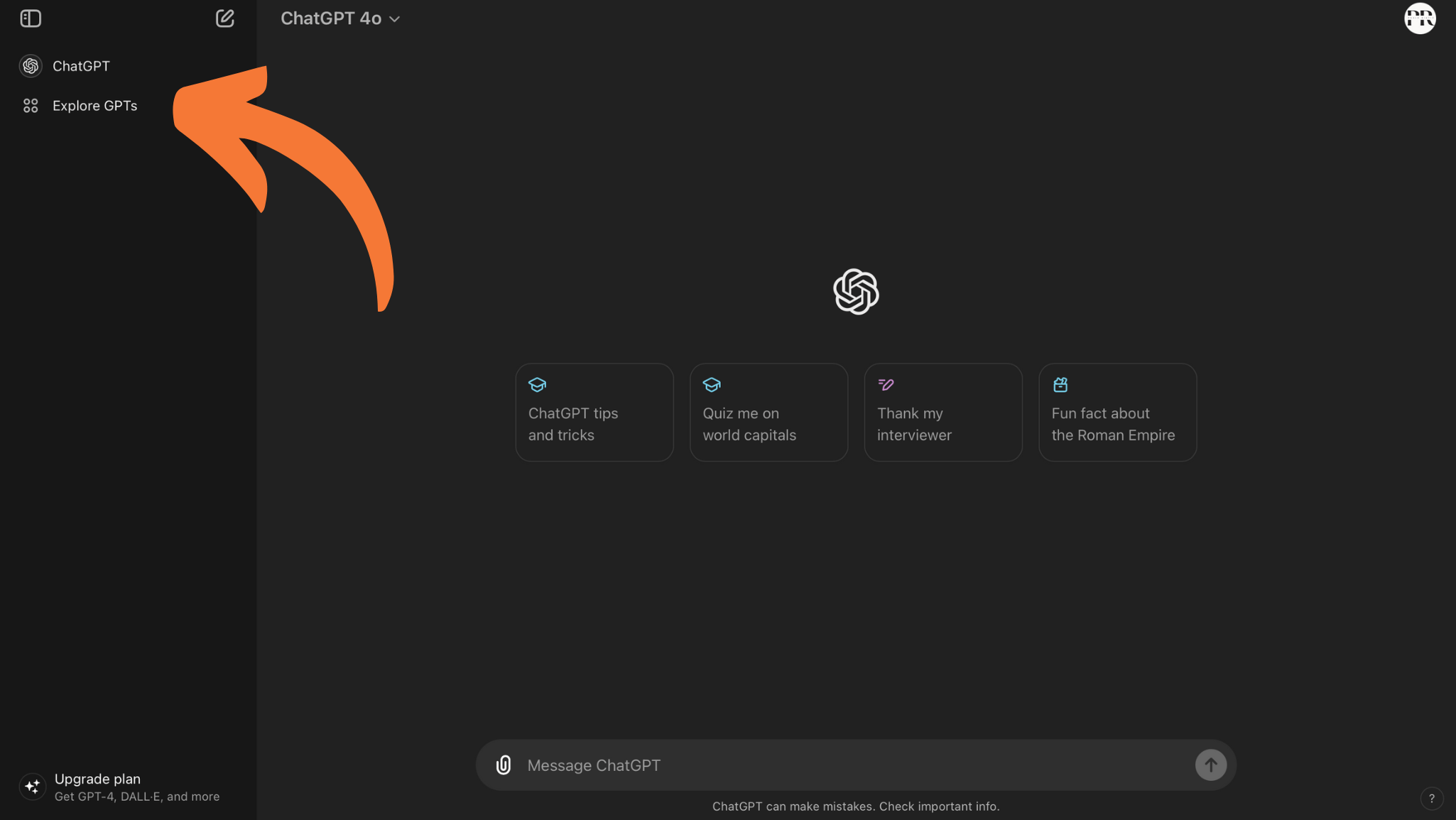1456x820 pixels.
Task: Click the center OpenAI logo
Action: 856,291
